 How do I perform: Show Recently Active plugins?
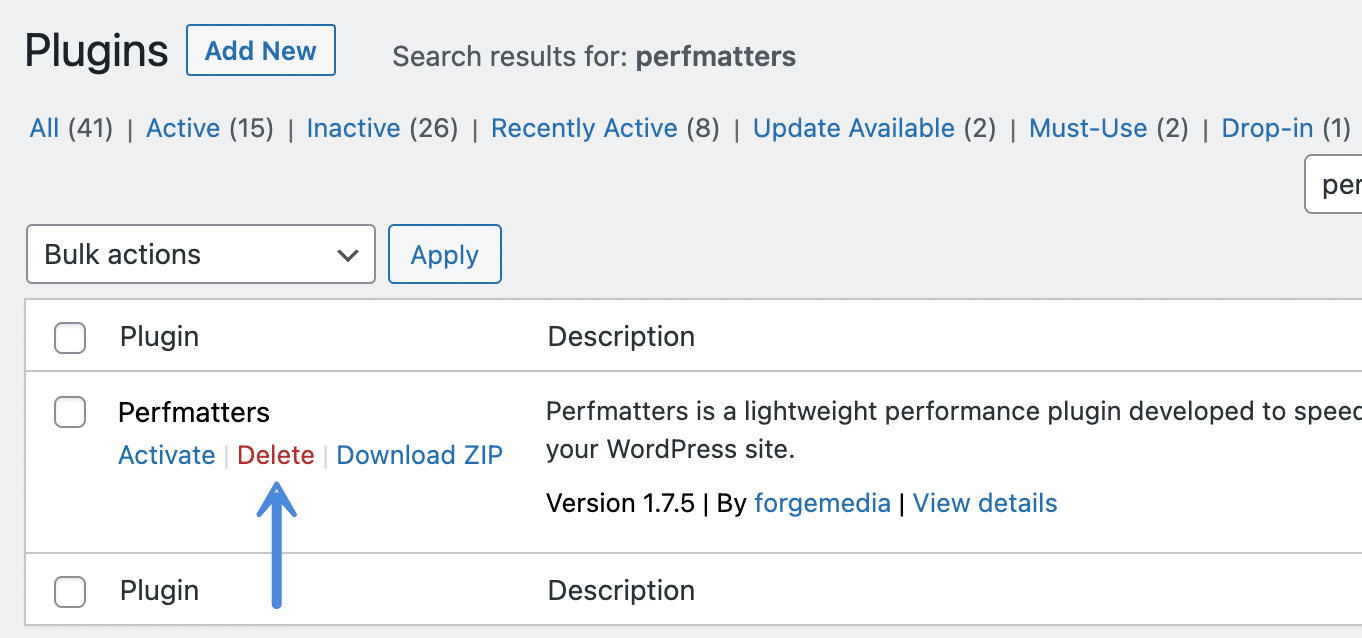(x=583, y=128)
